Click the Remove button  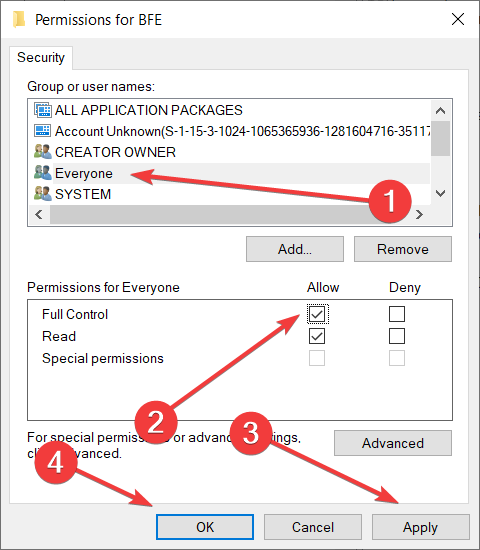point(403,249)
